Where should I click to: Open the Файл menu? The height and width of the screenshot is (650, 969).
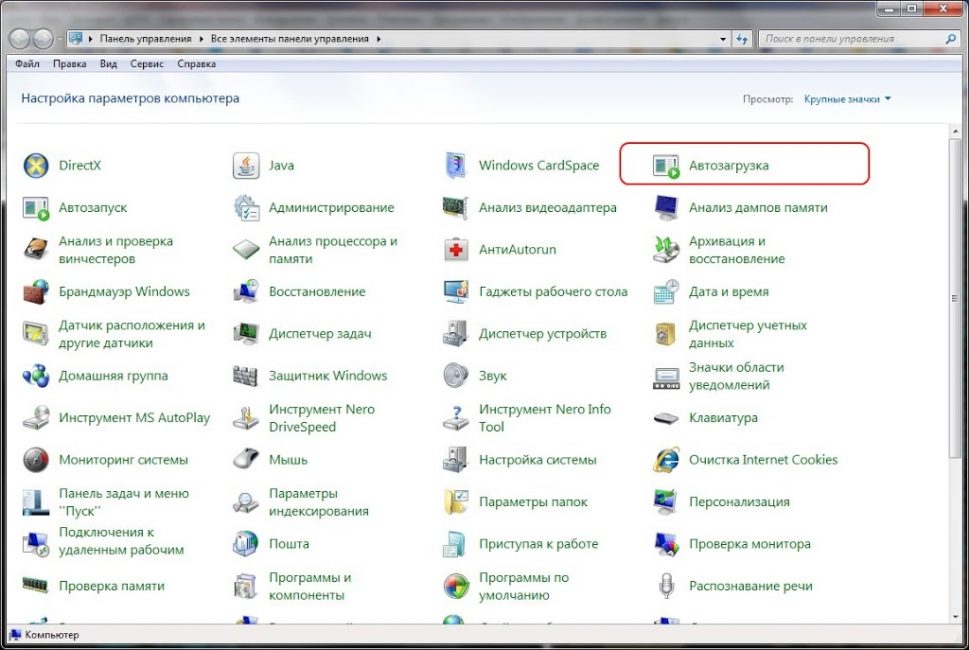point(27,64)
